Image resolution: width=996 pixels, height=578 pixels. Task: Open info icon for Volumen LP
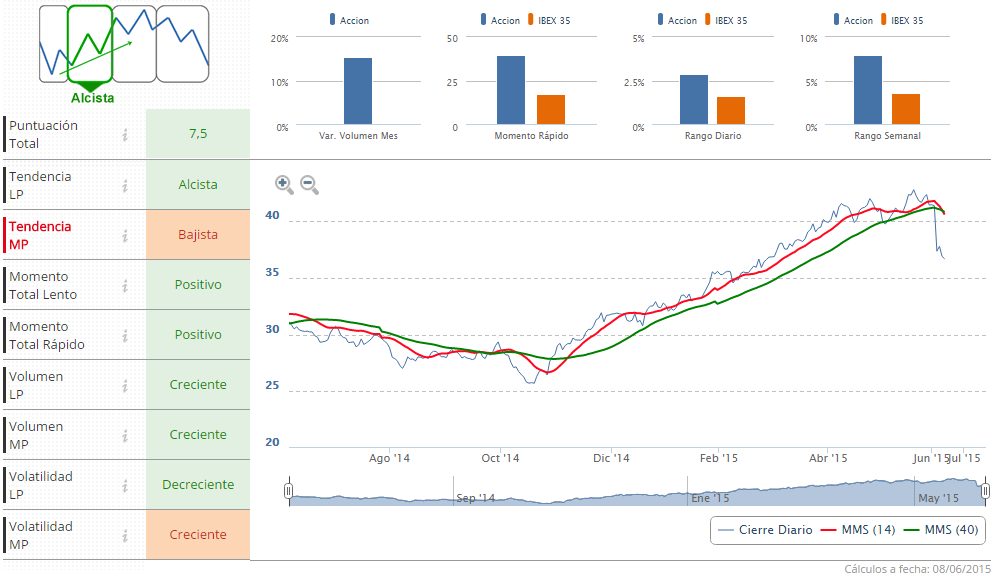coord(126,385)
